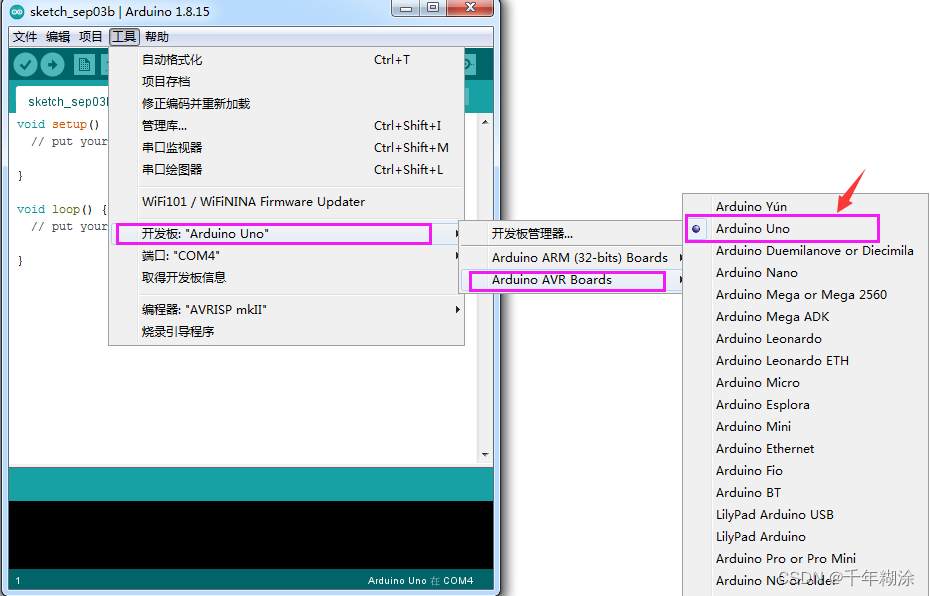930x596 pixels.
Task: Open the 帮助 menu
Action: (157, 37)
